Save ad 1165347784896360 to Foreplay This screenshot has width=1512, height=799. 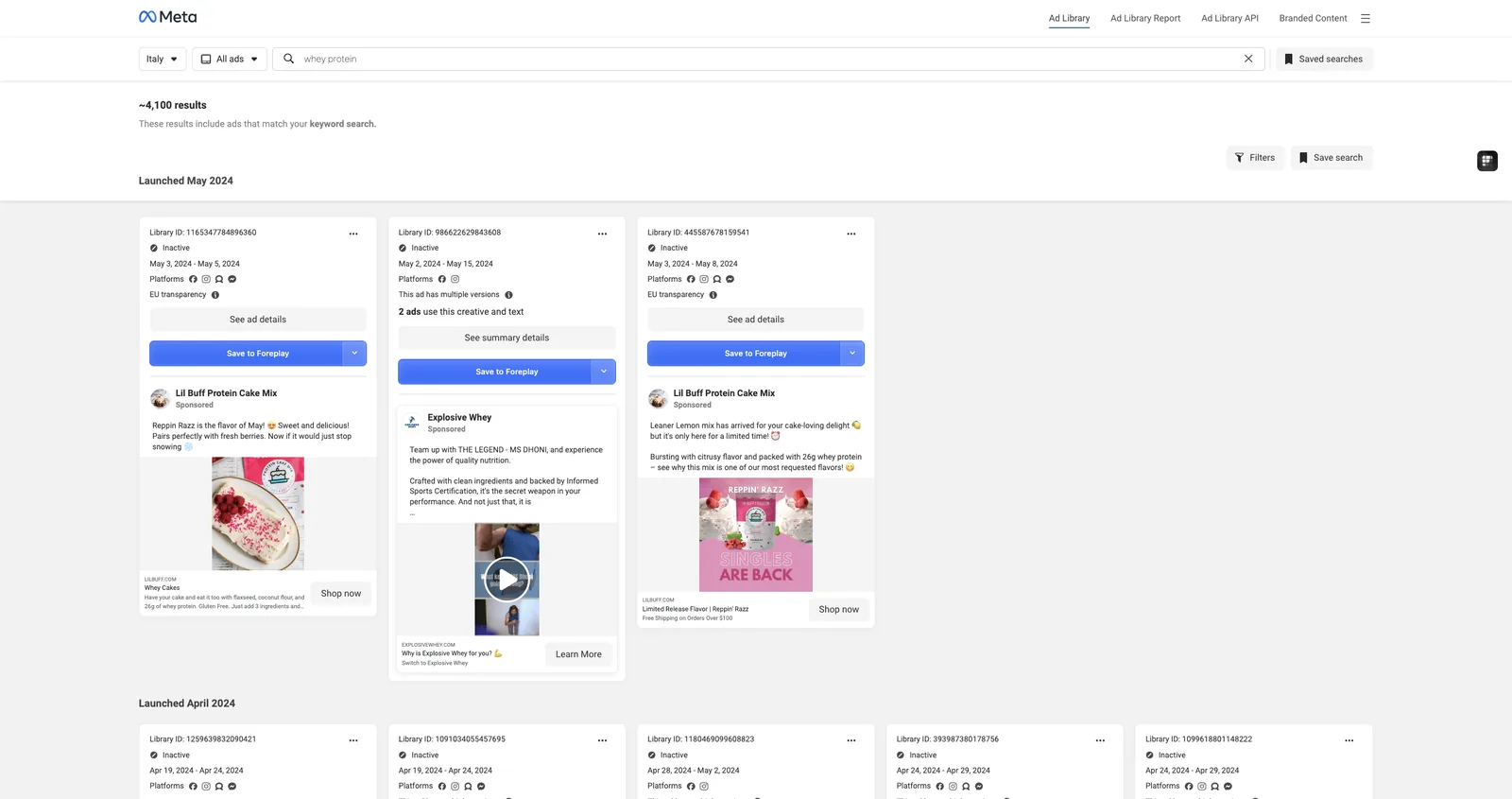pyautogui.click(x=246, y=353)
